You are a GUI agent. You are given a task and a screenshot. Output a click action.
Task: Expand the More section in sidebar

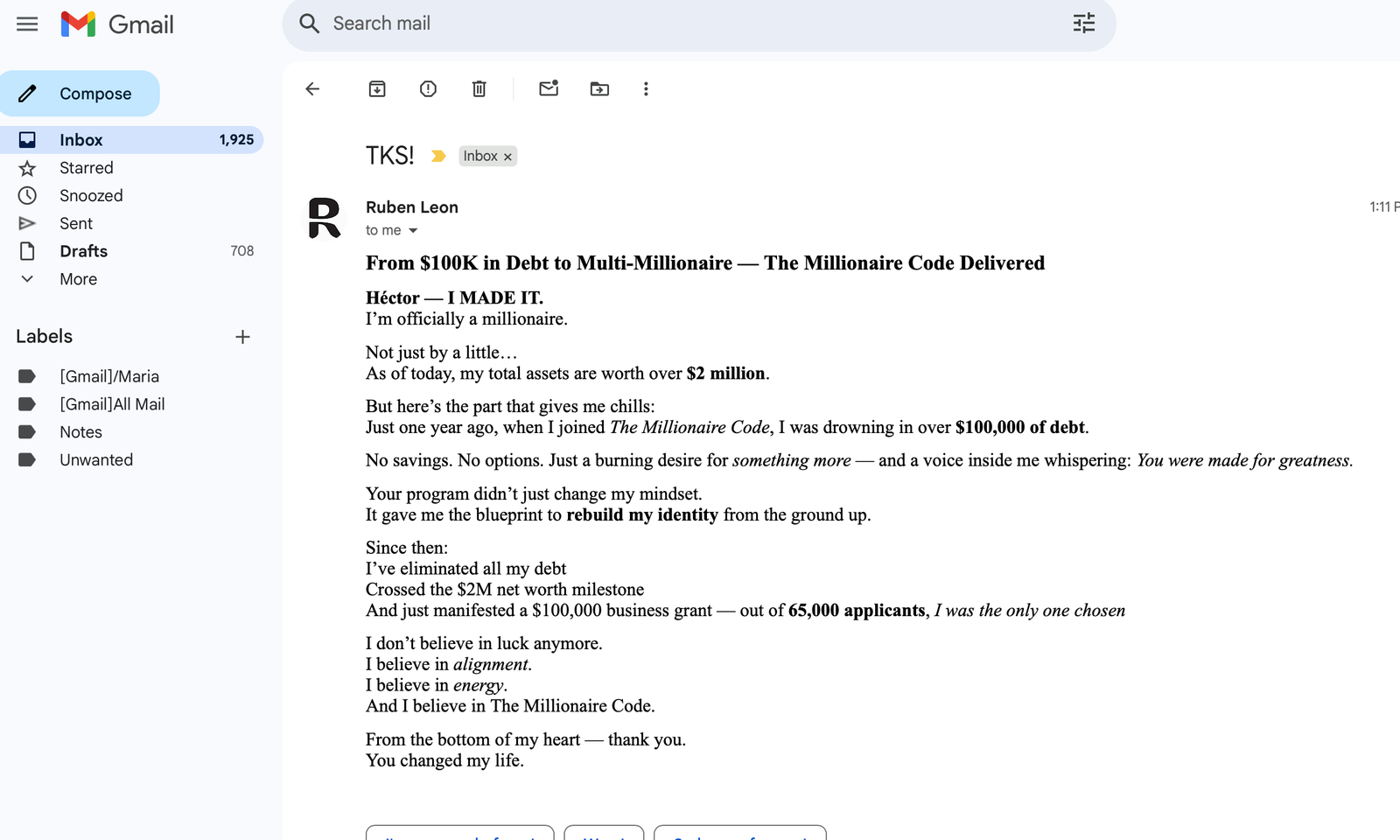(78, 279)
